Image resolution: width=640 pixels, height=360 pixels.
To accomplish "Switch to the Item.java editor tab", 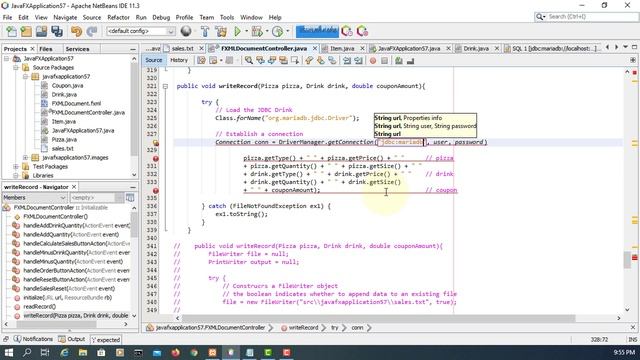I will point(342,49).
